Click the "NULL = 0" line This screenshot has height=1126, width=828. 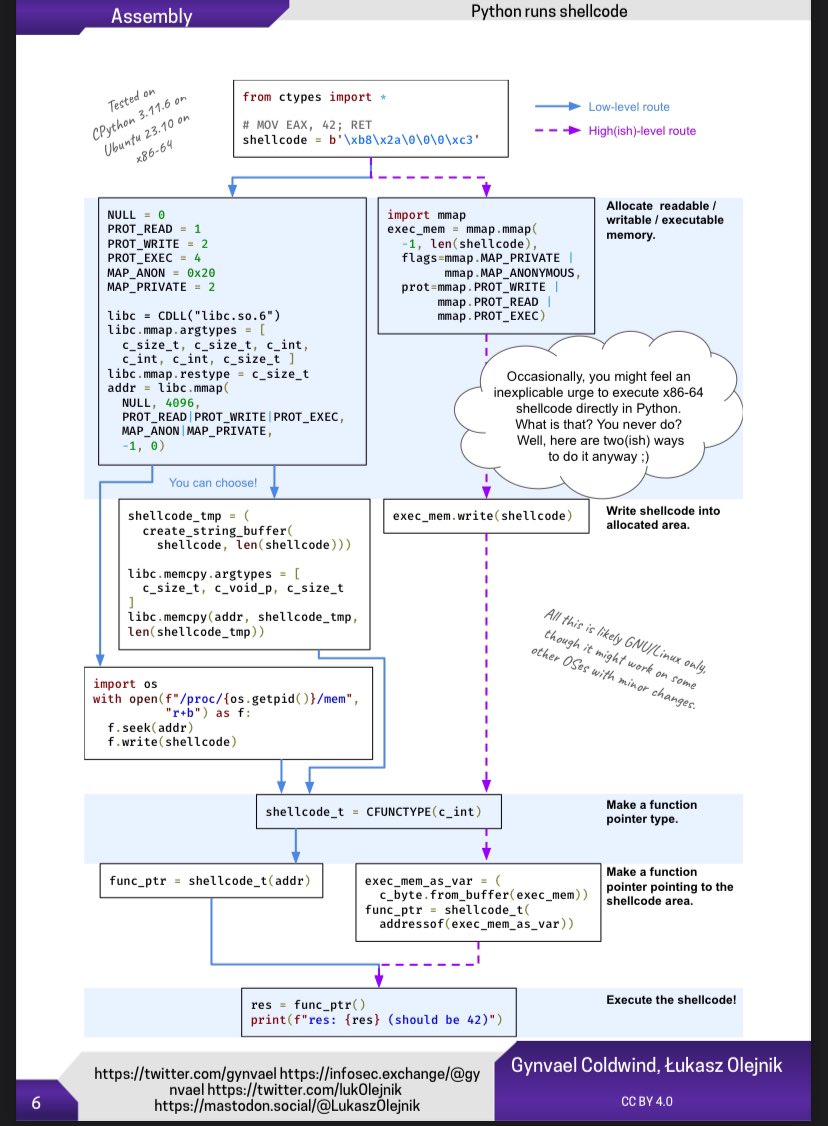[x=136, y=215]
